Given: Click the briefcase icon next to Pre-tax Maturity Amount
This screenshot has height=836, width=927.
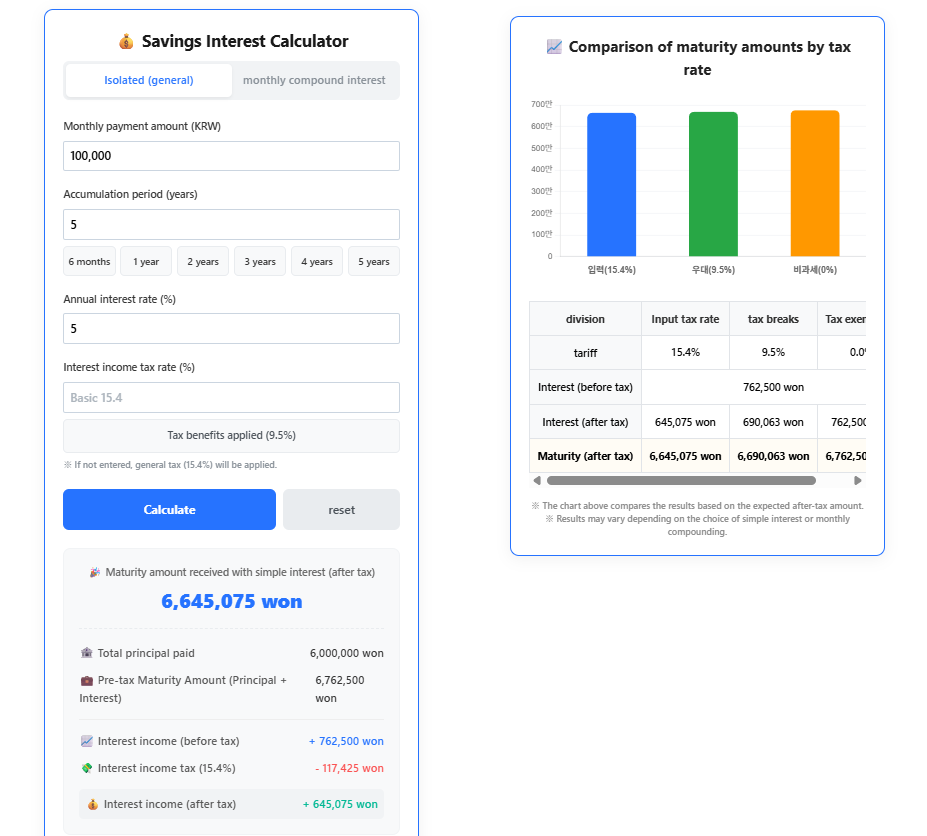Looking at the screenshot, I should tap(87, 680).
